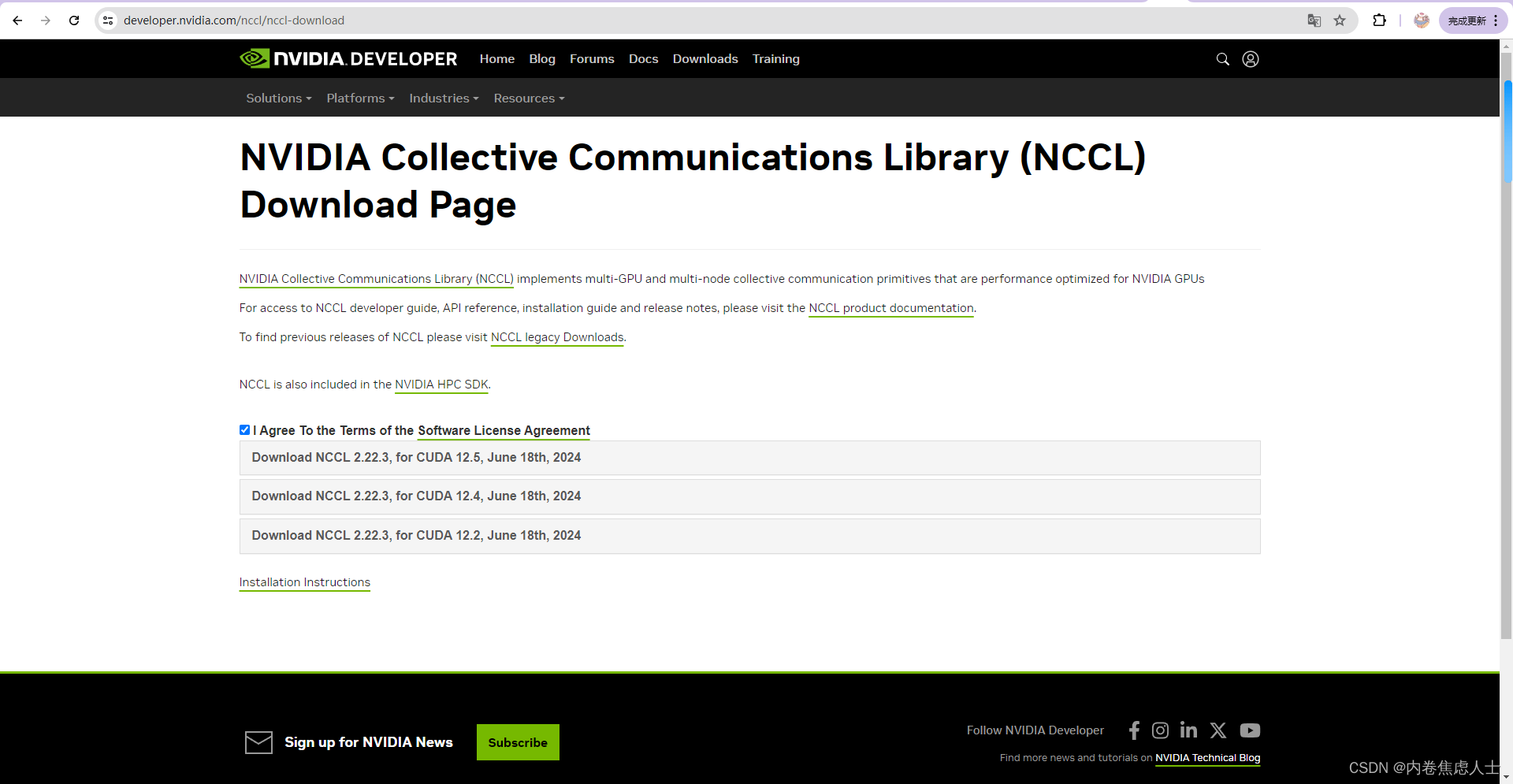Open the Forums nav item
This screenshot has width=1513, height=784.
pyautogui.click(x=592, y=59)
